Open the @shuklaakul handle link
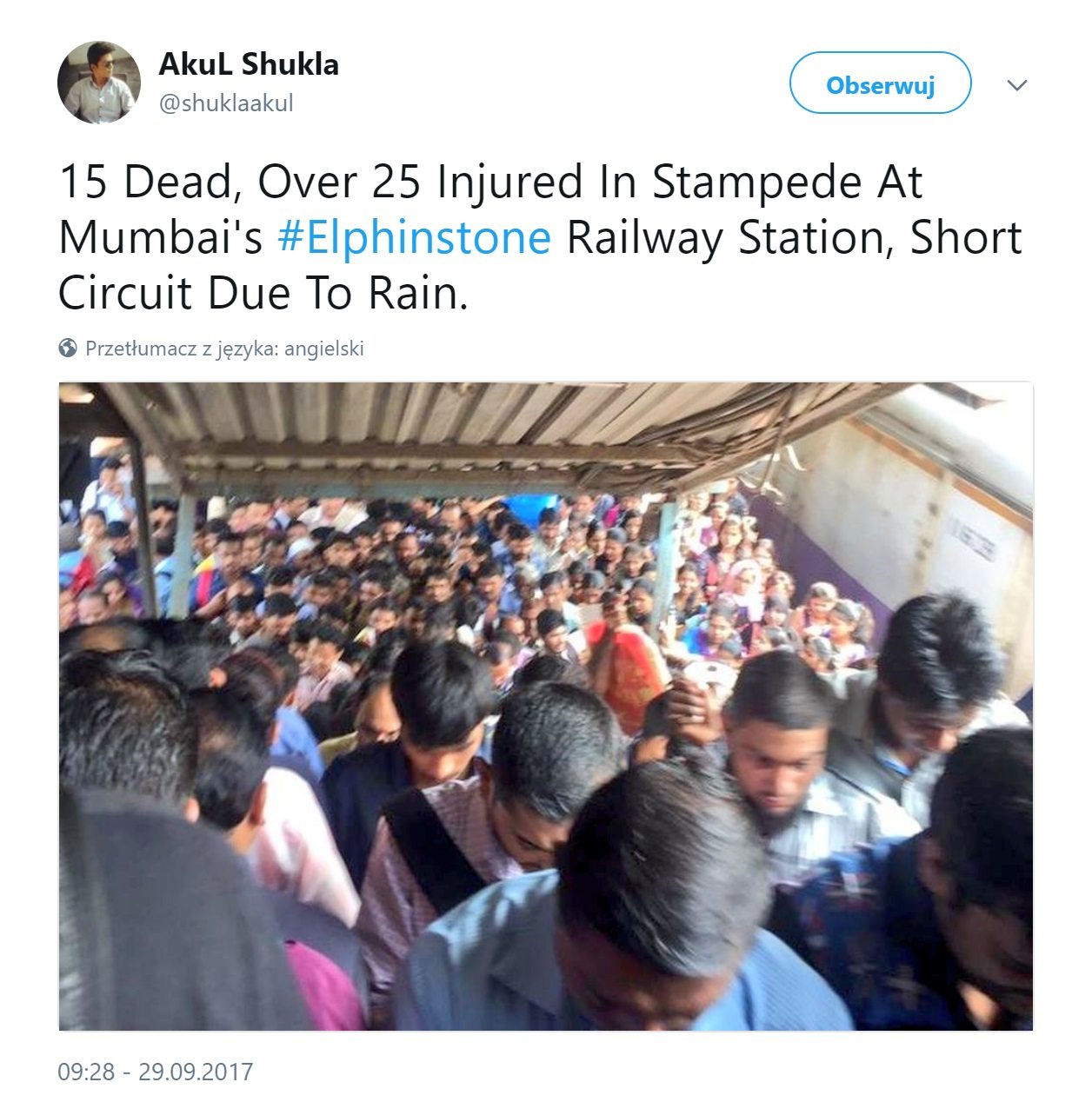The width and height of the screenshot is (1092, 1102). click(226, 103)
